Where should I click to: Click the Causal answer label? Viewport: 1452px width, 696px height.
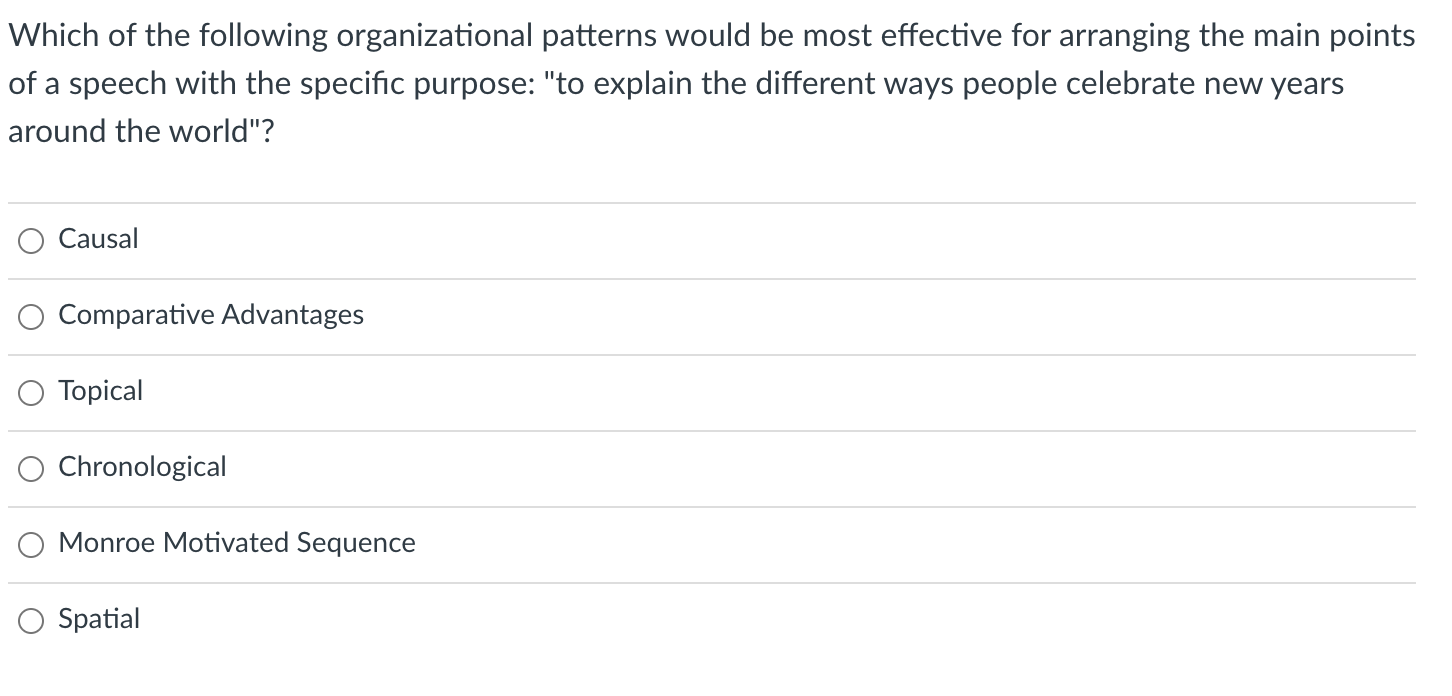(98, 239)
